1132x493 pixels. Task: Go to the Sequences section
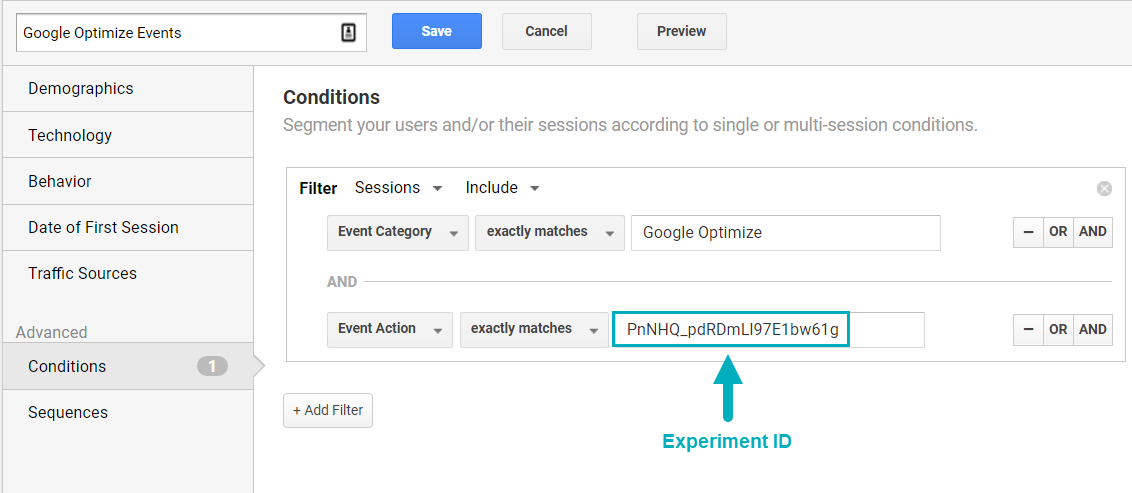[x=68, y=412]
